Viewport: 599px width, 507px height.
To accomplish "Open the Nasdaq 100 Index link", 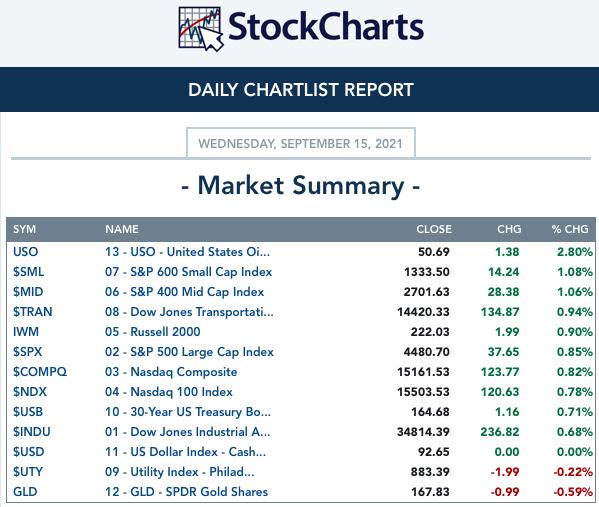I will tap(168, 392).
